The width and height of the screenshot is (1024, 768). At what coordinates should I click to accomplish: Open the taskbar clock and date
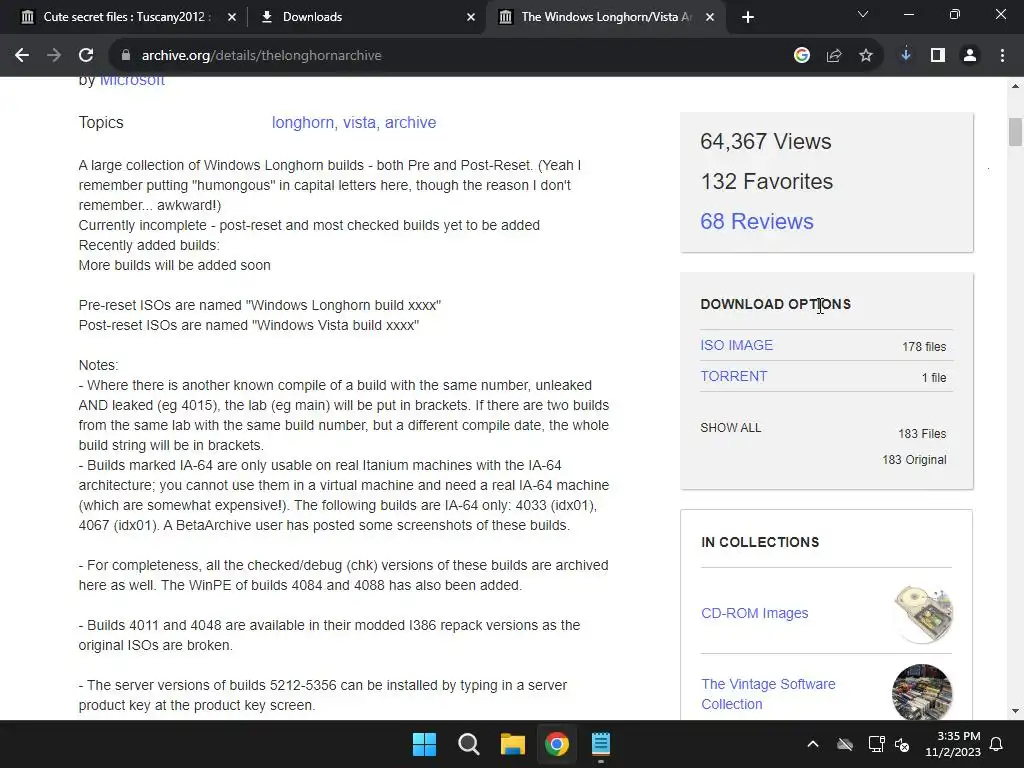point(953,744)
